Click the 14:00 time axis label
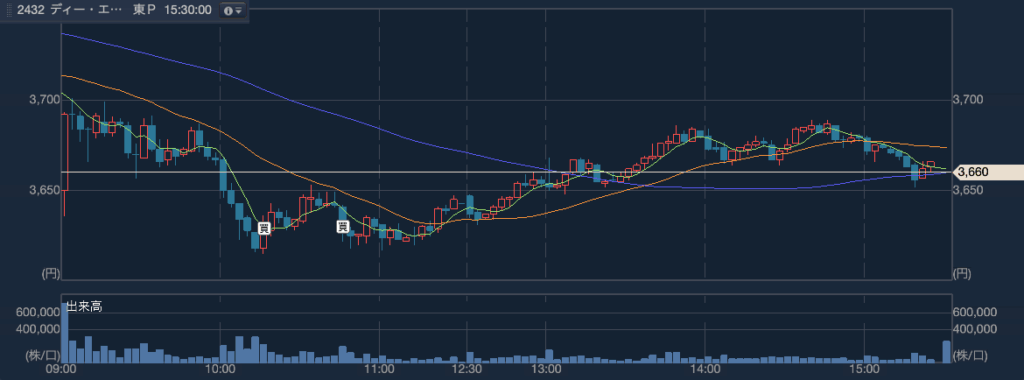Viewport: 1024px width, 380px height. [x=705, y=370]
